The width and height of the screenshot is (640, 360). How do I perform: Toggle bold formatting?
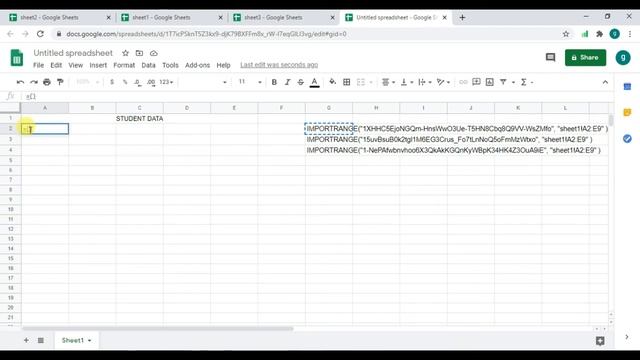[x=274, y=82]
